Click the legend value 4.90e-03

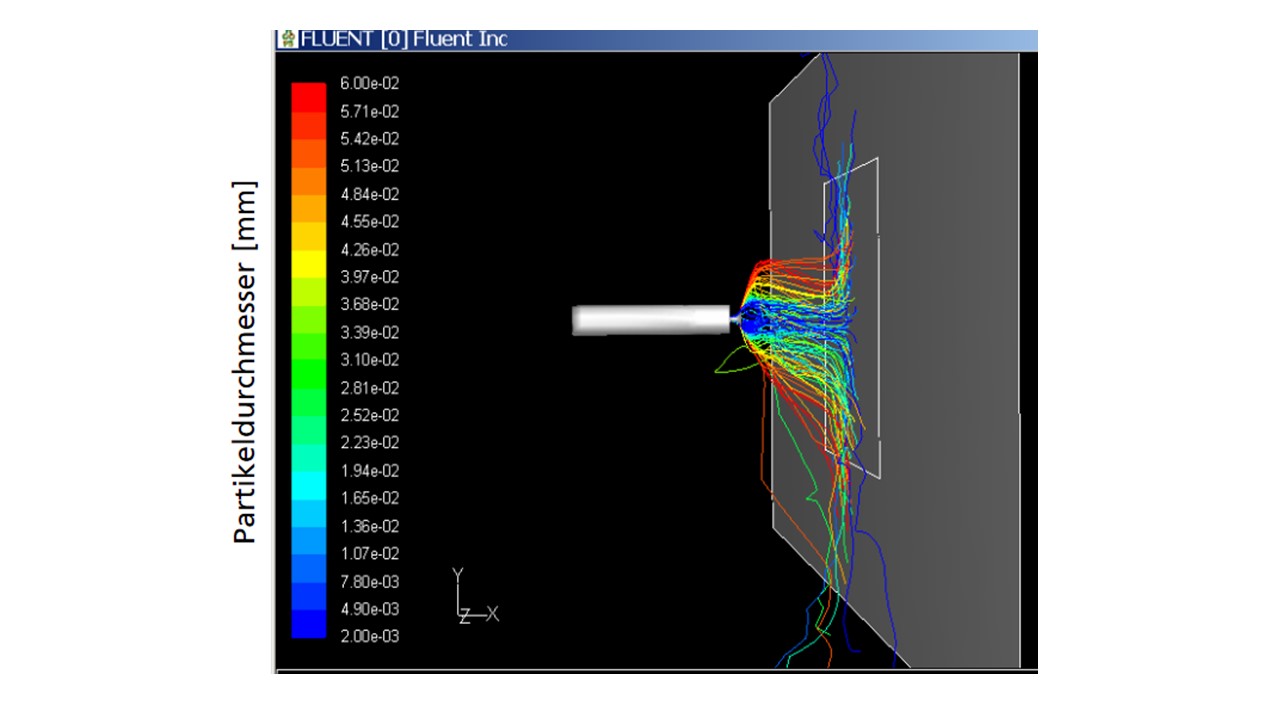pyautogui.click(x=369, y=609)
